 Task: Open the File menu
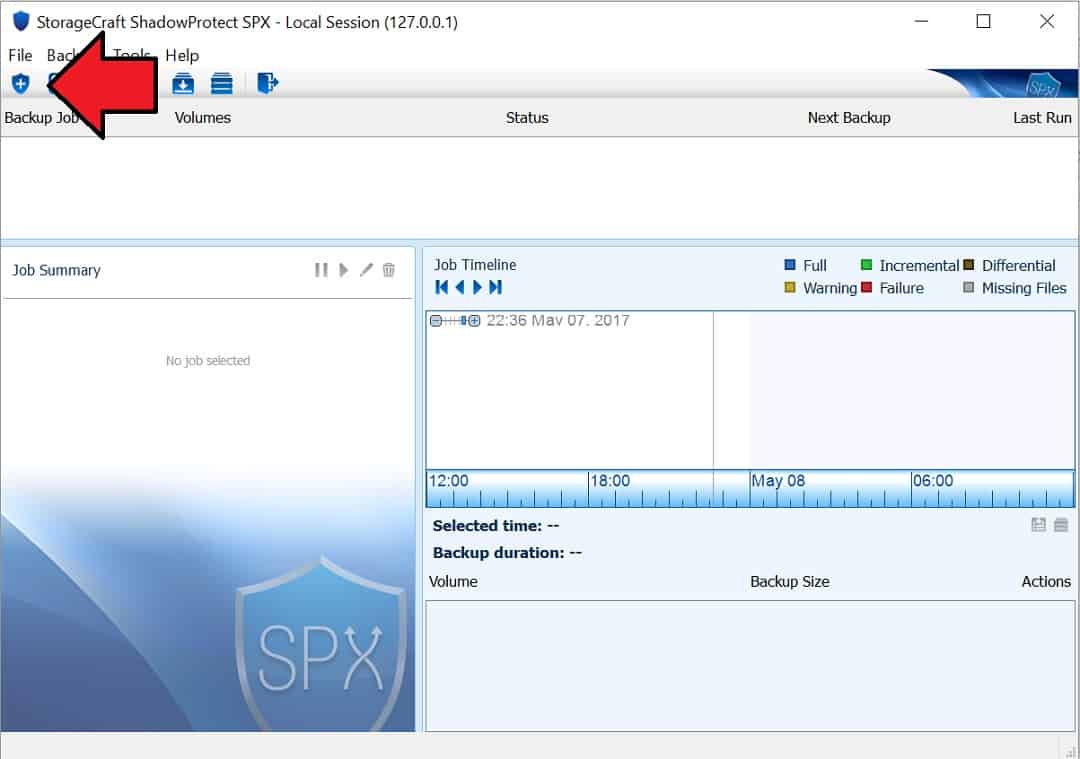pyautogui.click(x=20, y=55)
